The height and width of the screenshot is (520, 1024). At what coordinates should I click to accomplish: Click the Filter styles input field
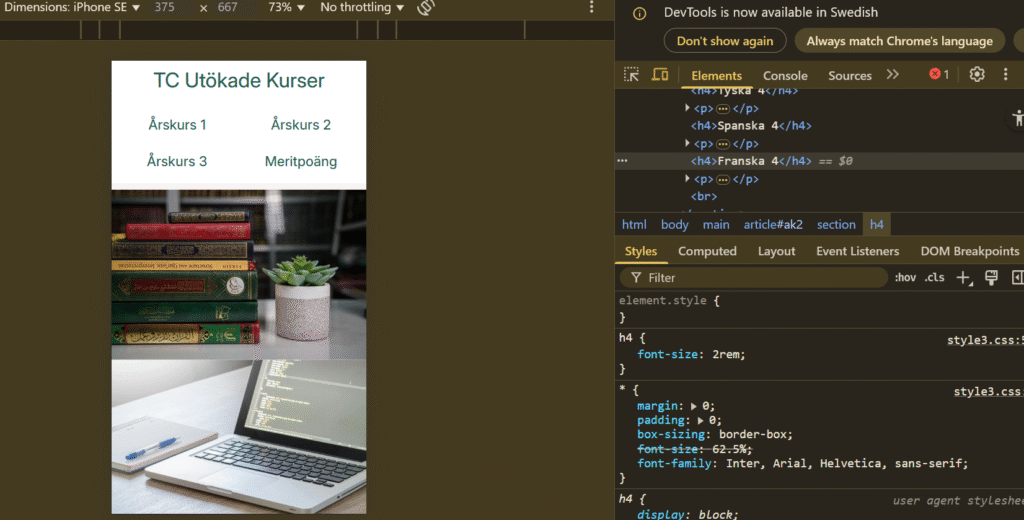(x=753, y=278)
